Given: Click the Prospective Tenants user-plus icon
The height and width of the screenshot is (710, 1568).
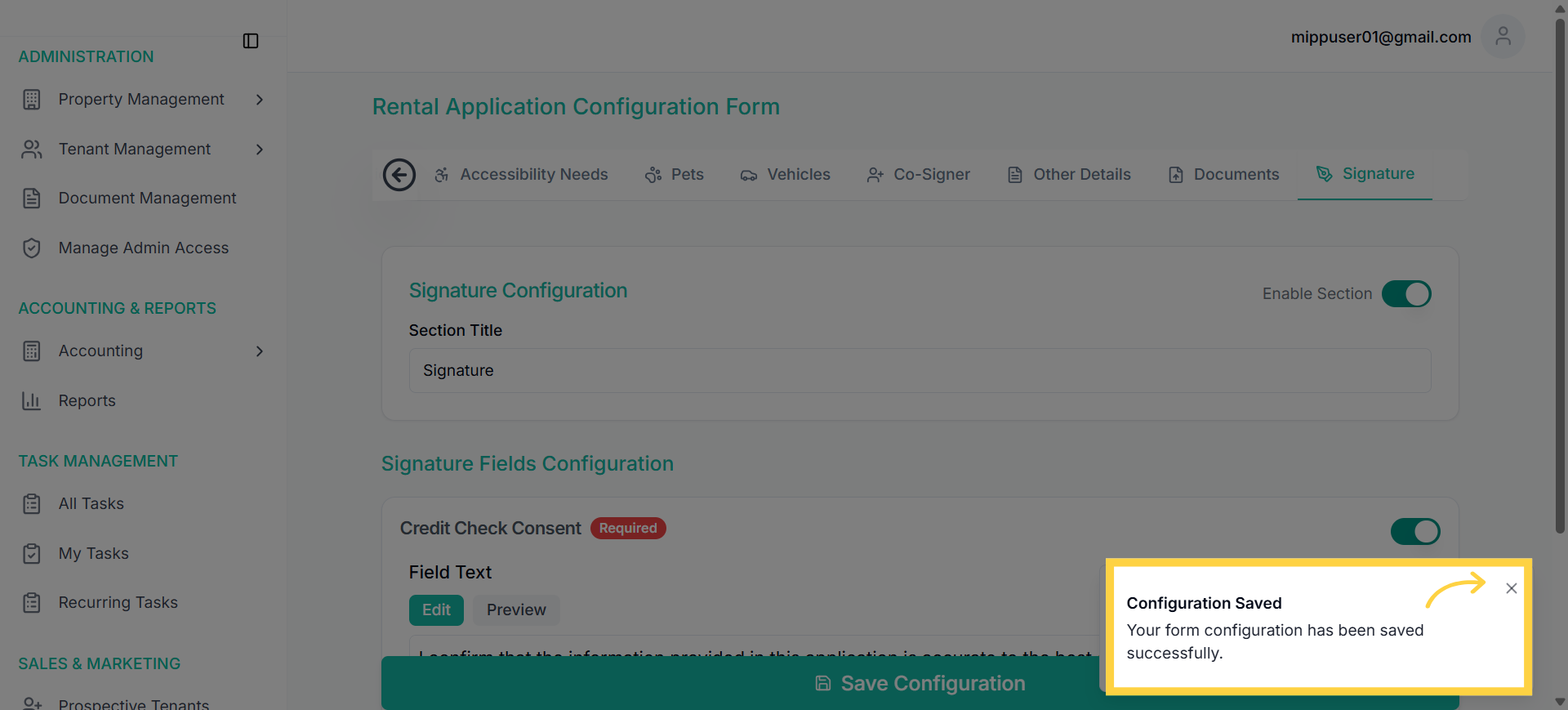Looking at the screenshot, I should pos(32,703).
